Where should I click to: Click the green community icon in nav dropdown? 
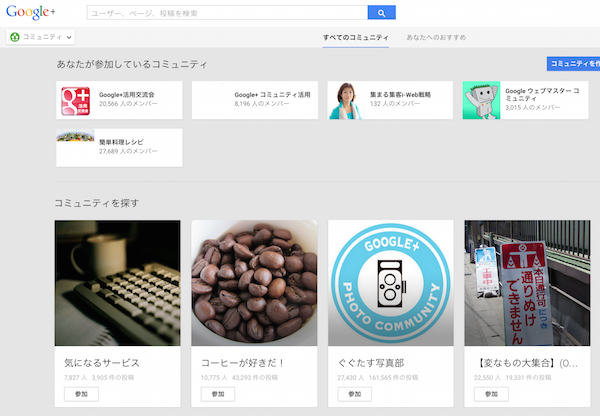tap(15, 37)
